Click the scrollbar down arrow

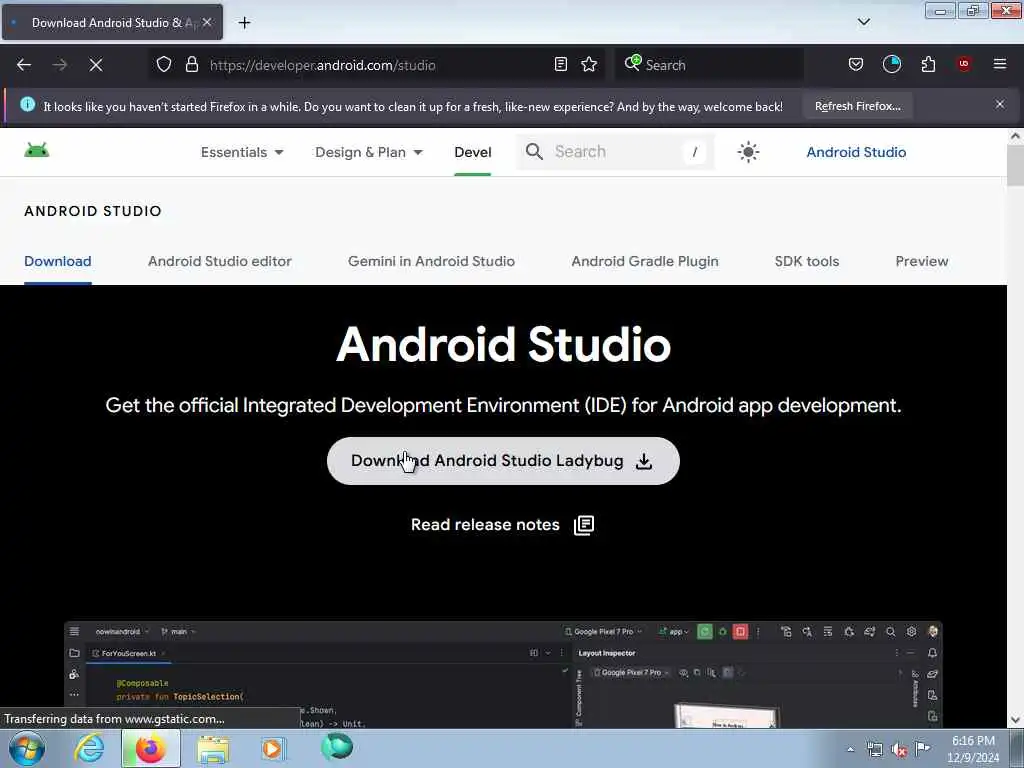[x=1015, y=720]
